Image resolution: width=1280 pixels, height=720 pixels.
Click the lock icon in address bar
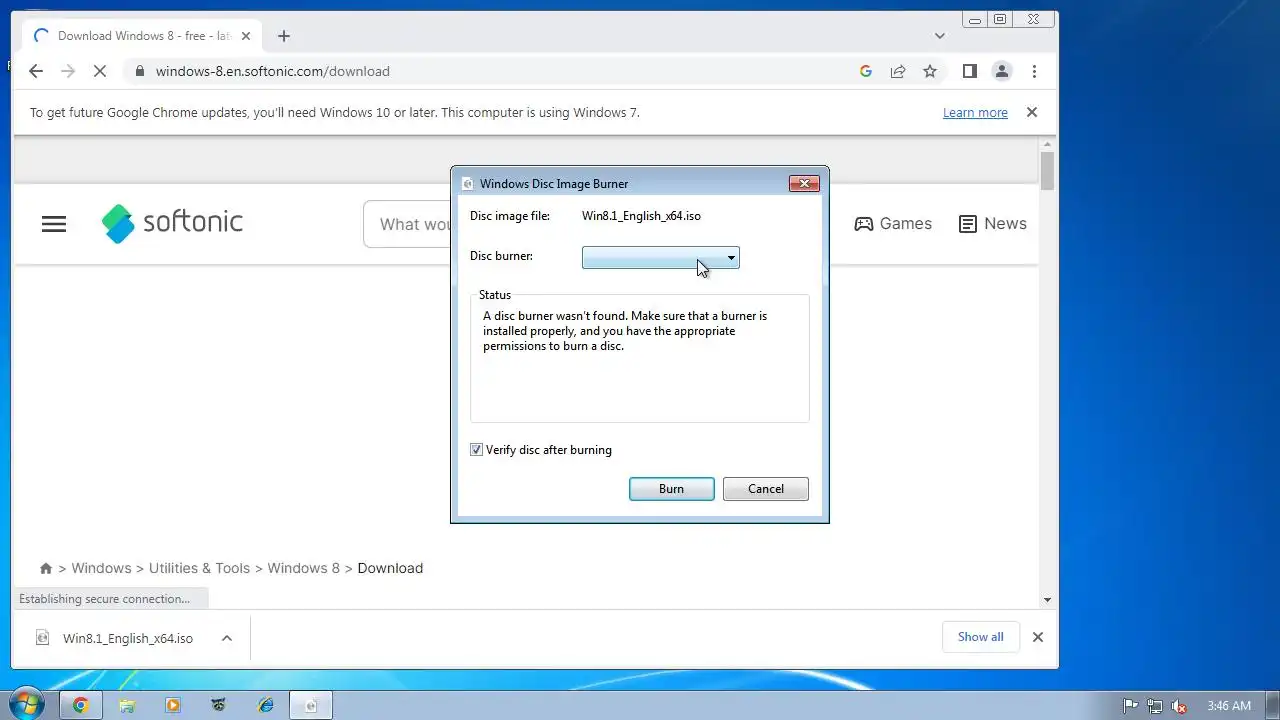coord(139,71)
